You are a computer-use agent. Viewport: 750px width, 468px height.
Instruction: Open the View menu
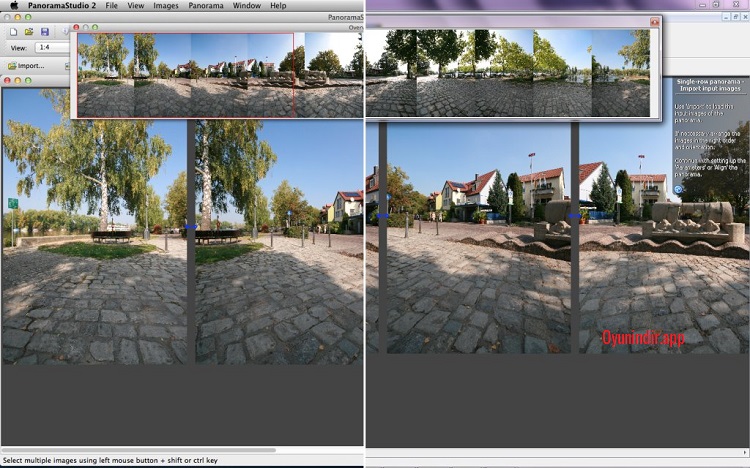(x=135, y=6)
